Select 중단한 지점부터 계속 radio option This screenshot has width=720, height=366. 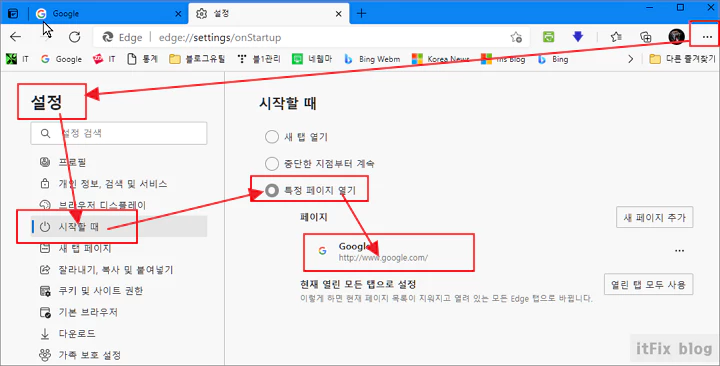pos(272,163)
